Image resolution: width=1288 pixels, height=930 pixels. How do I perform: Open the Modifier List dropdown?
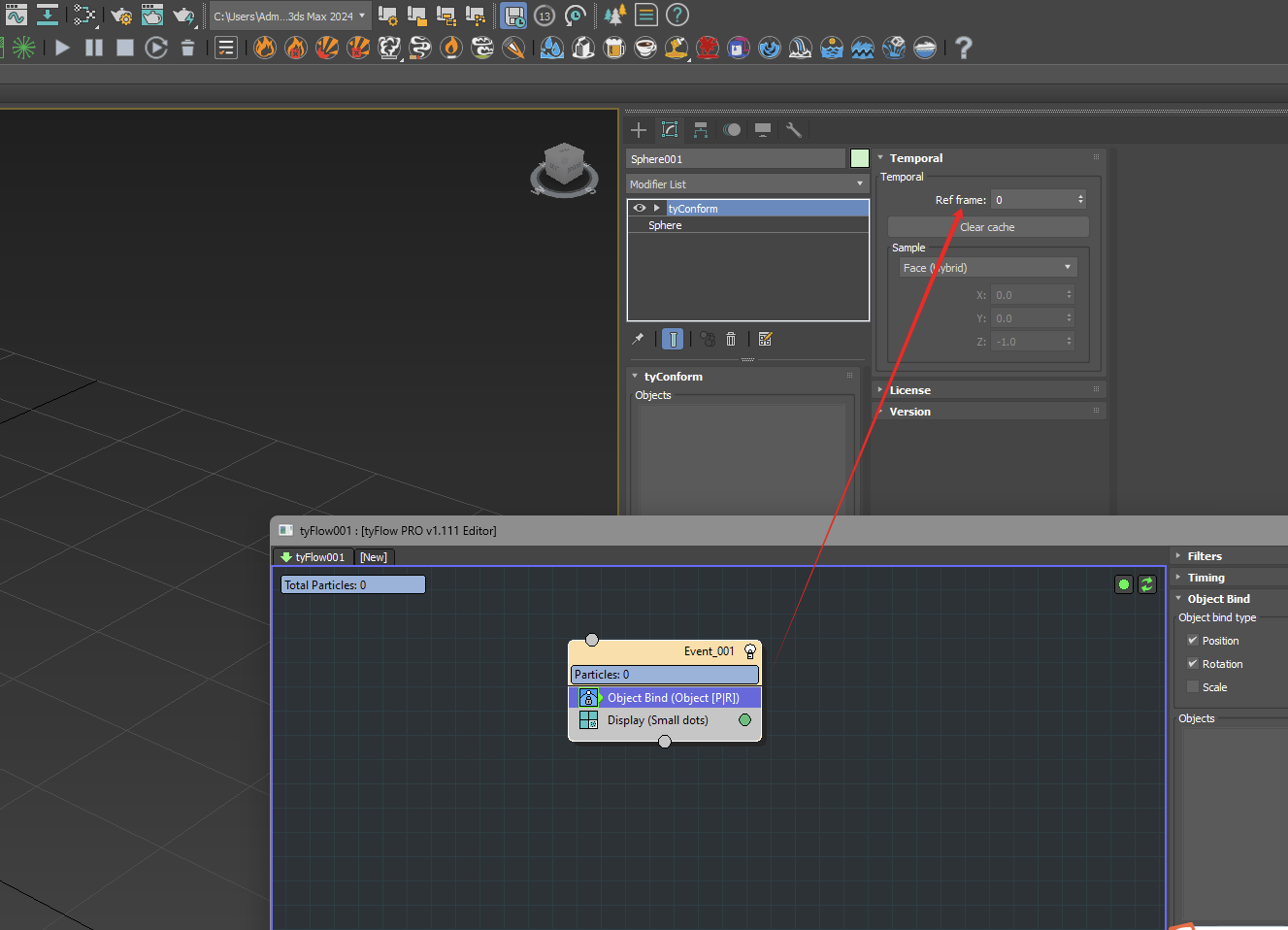pos(746,184)
